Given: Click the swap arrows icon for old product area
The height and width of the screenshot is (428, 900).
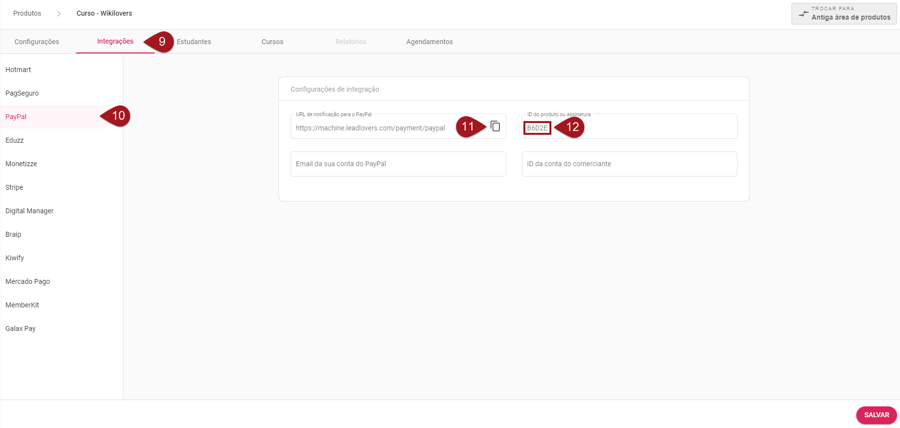Looking at the screenshot, I should (803, 13).
